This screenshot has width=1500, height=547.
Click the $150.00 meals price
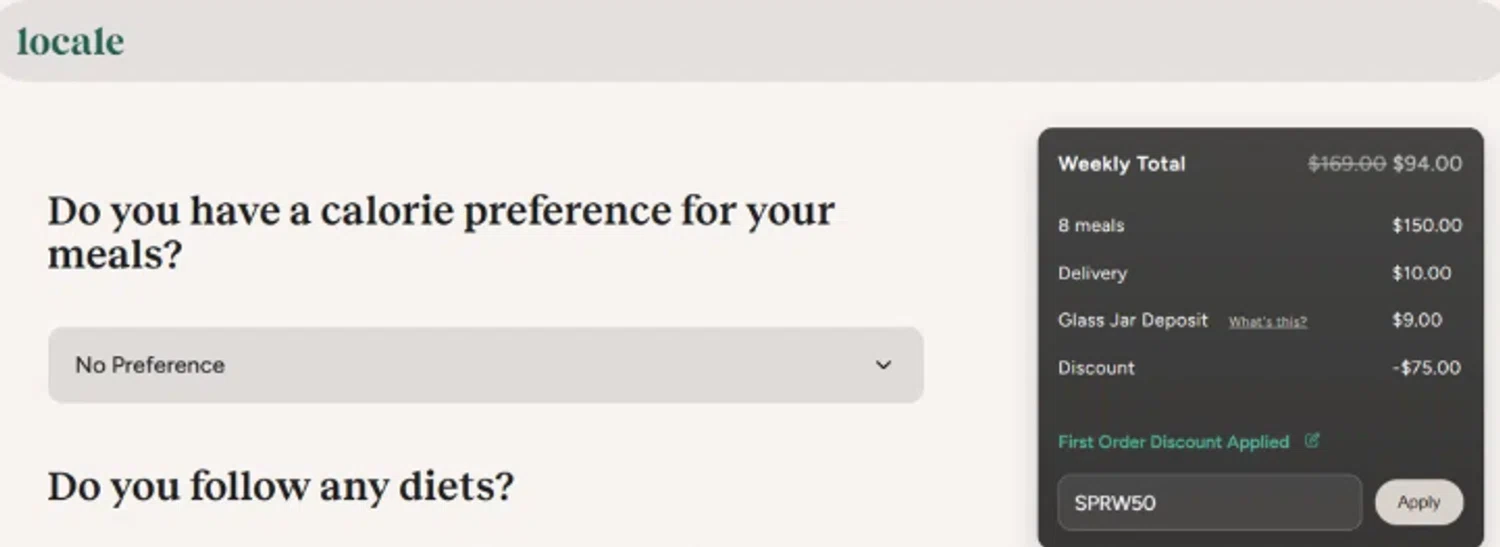click(1426, 226)
